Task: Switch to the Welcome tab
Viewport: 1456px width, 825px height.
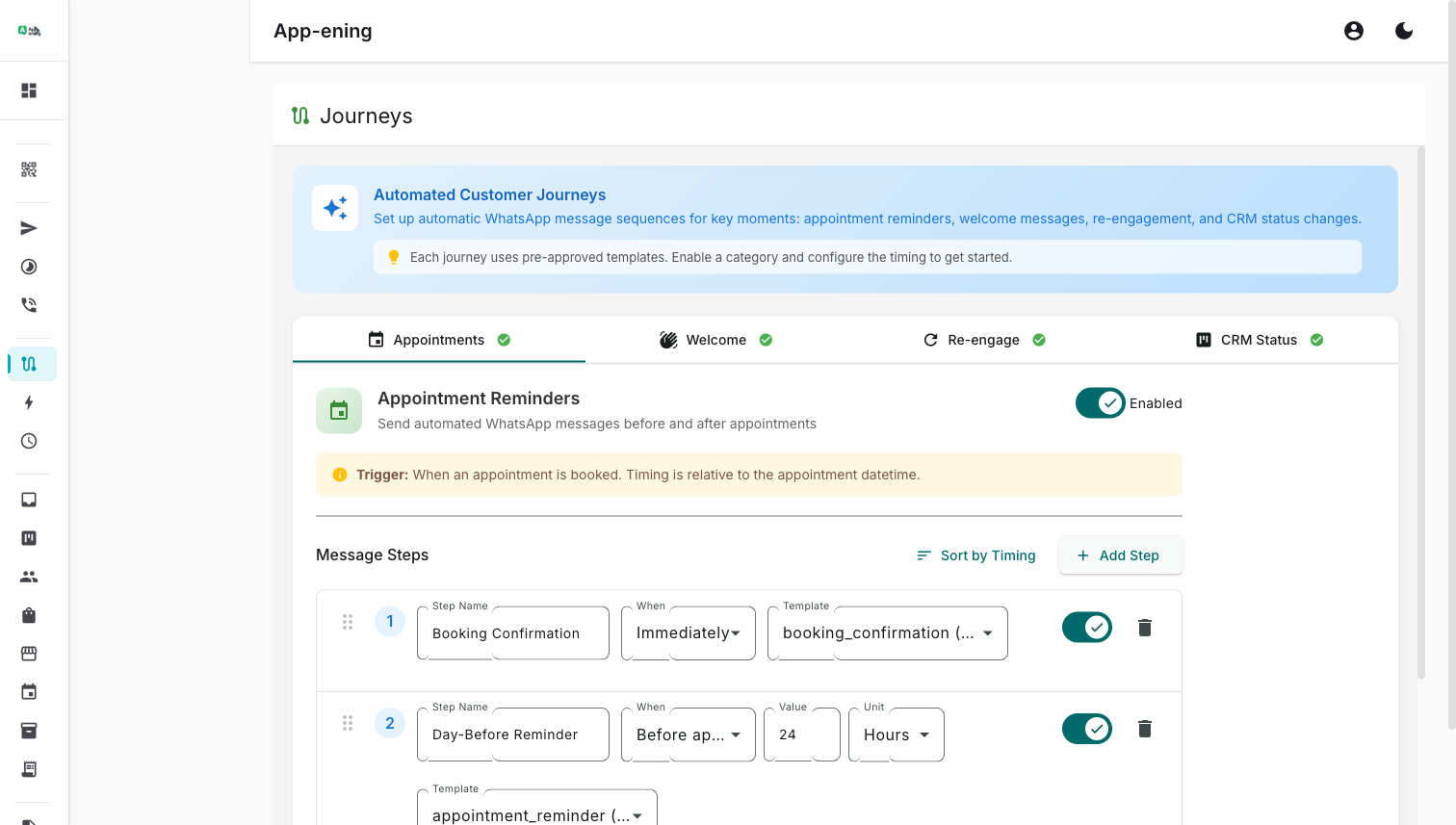Action: 715,339
